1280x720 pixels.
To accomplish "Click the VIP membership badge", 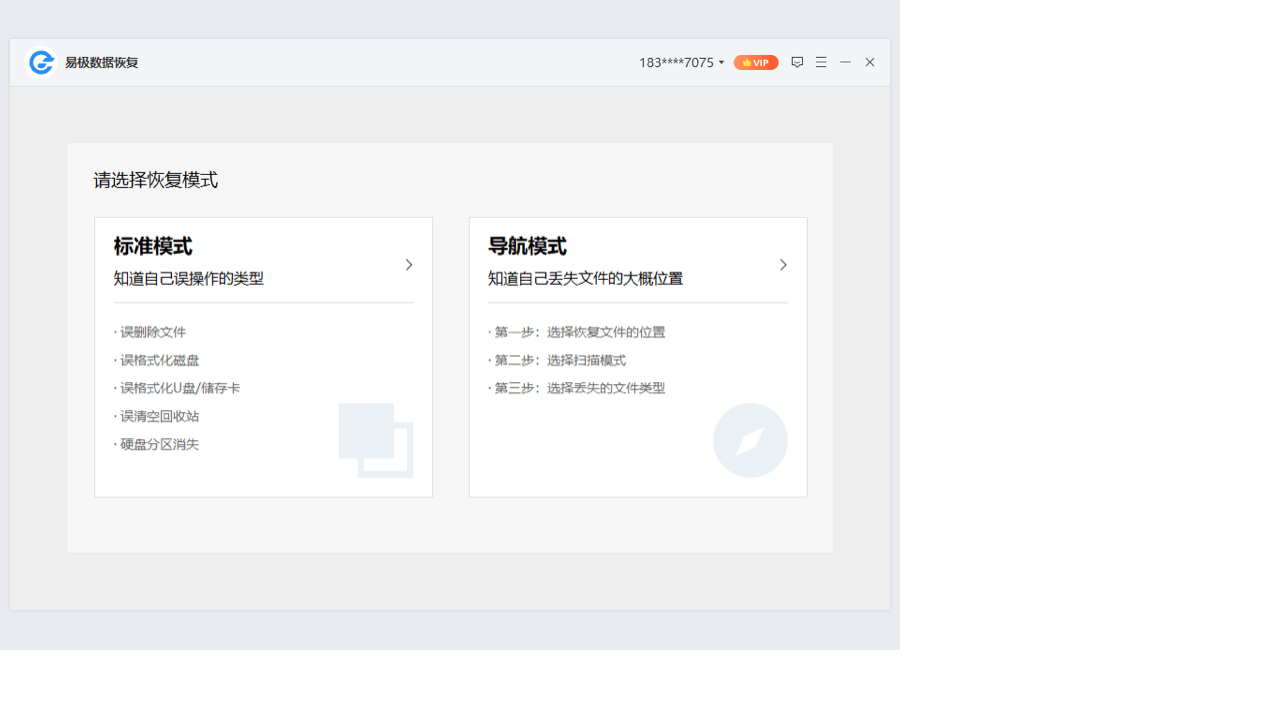I will pos(755,62).
